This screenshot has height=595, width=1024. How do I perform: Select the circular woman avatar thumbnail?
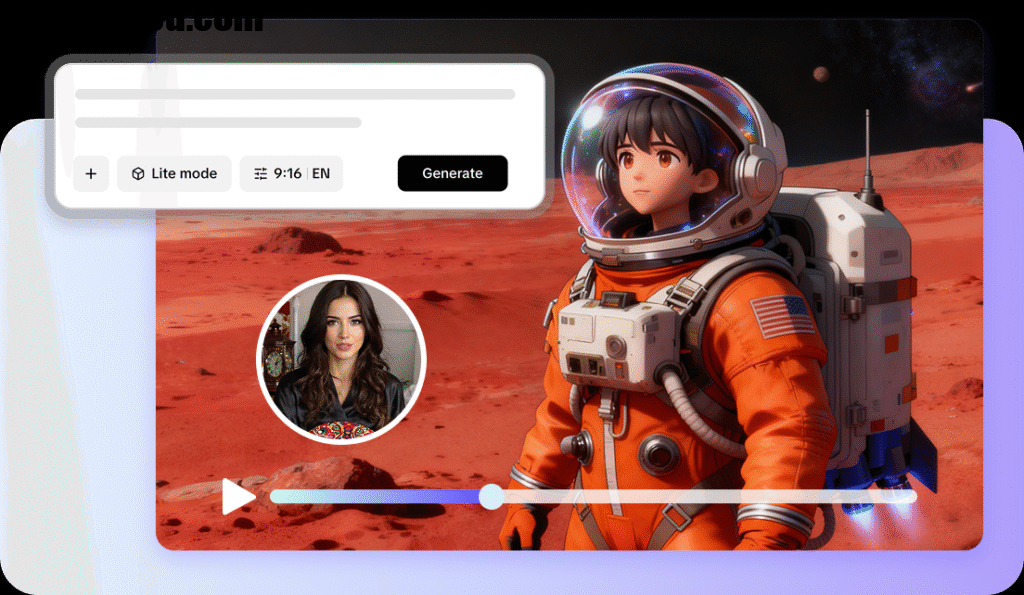[341, 360]
